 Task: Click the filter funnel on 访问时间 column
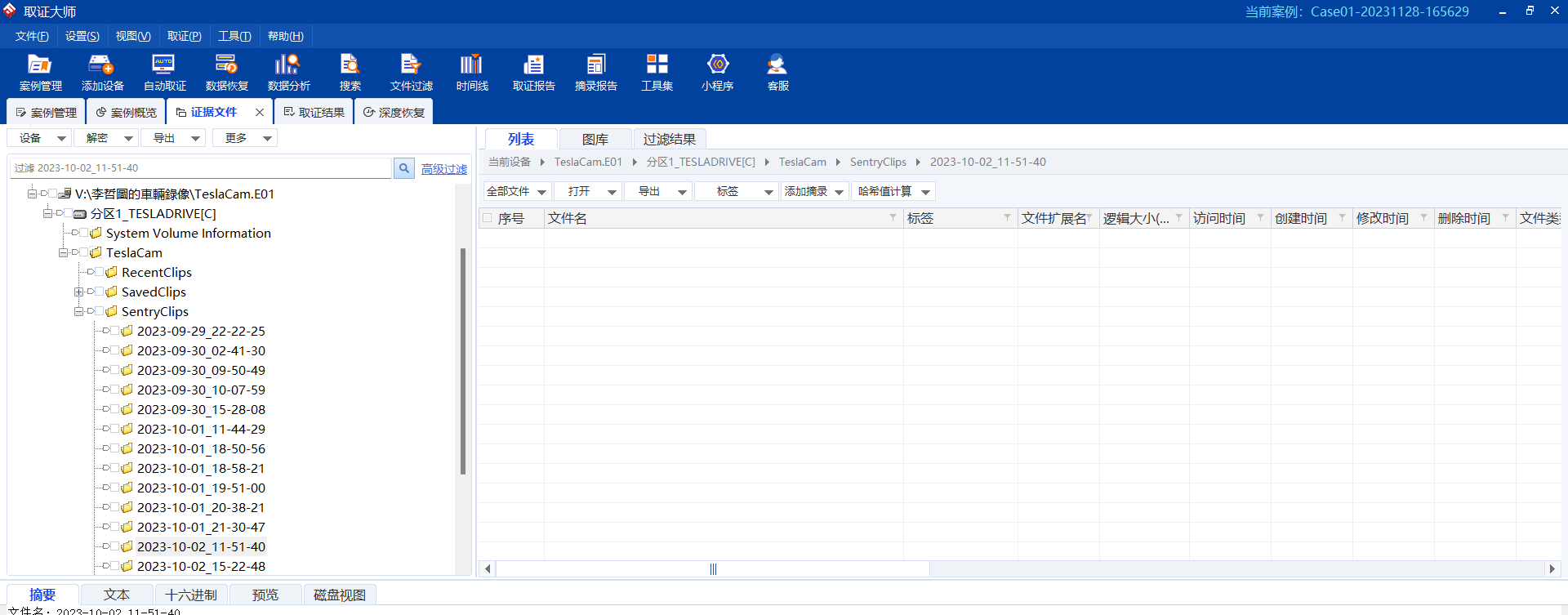point(1260,217)
